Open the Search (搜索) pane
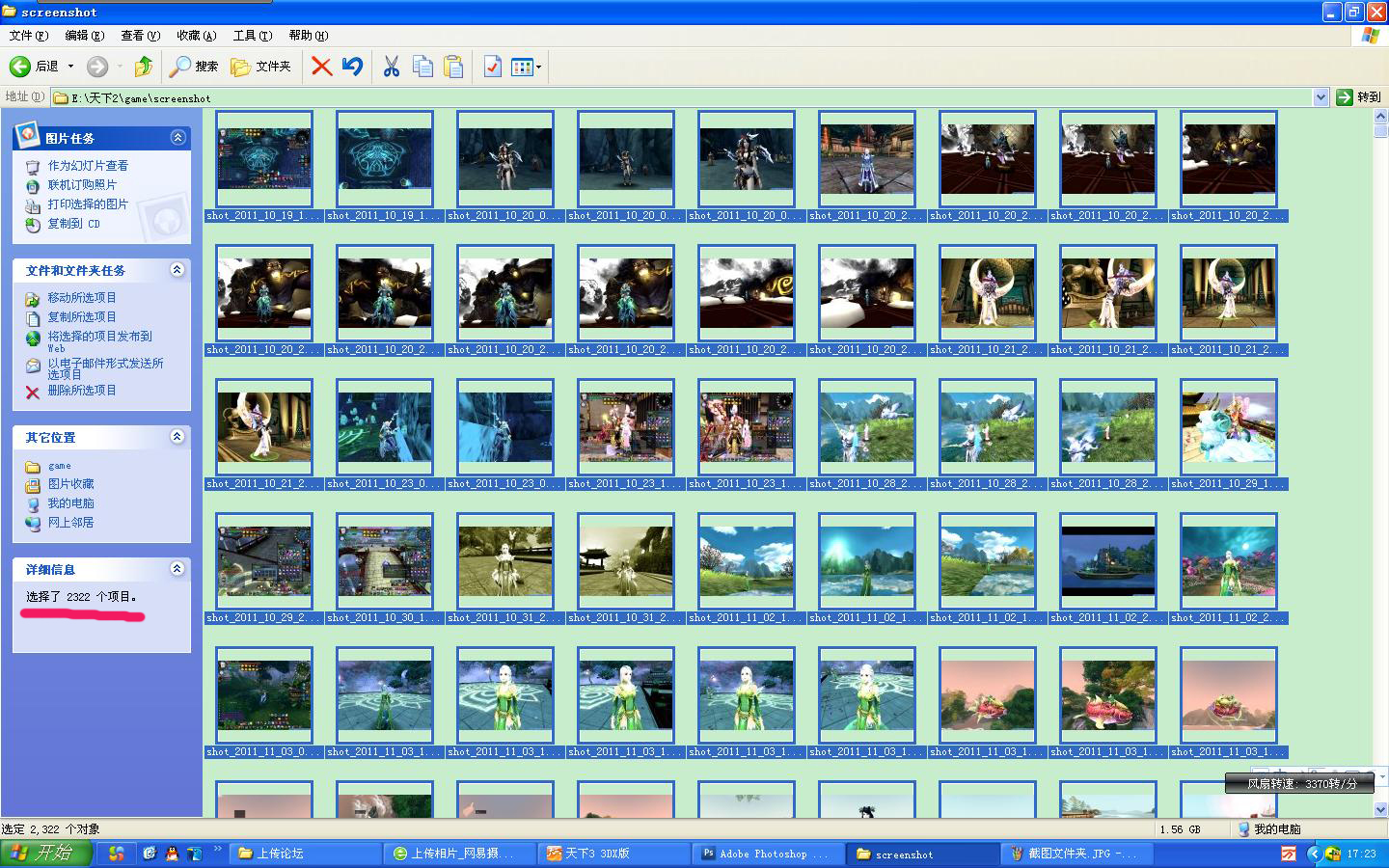The height and width of the screenshot is (868, 1389). tap(194, 67)
